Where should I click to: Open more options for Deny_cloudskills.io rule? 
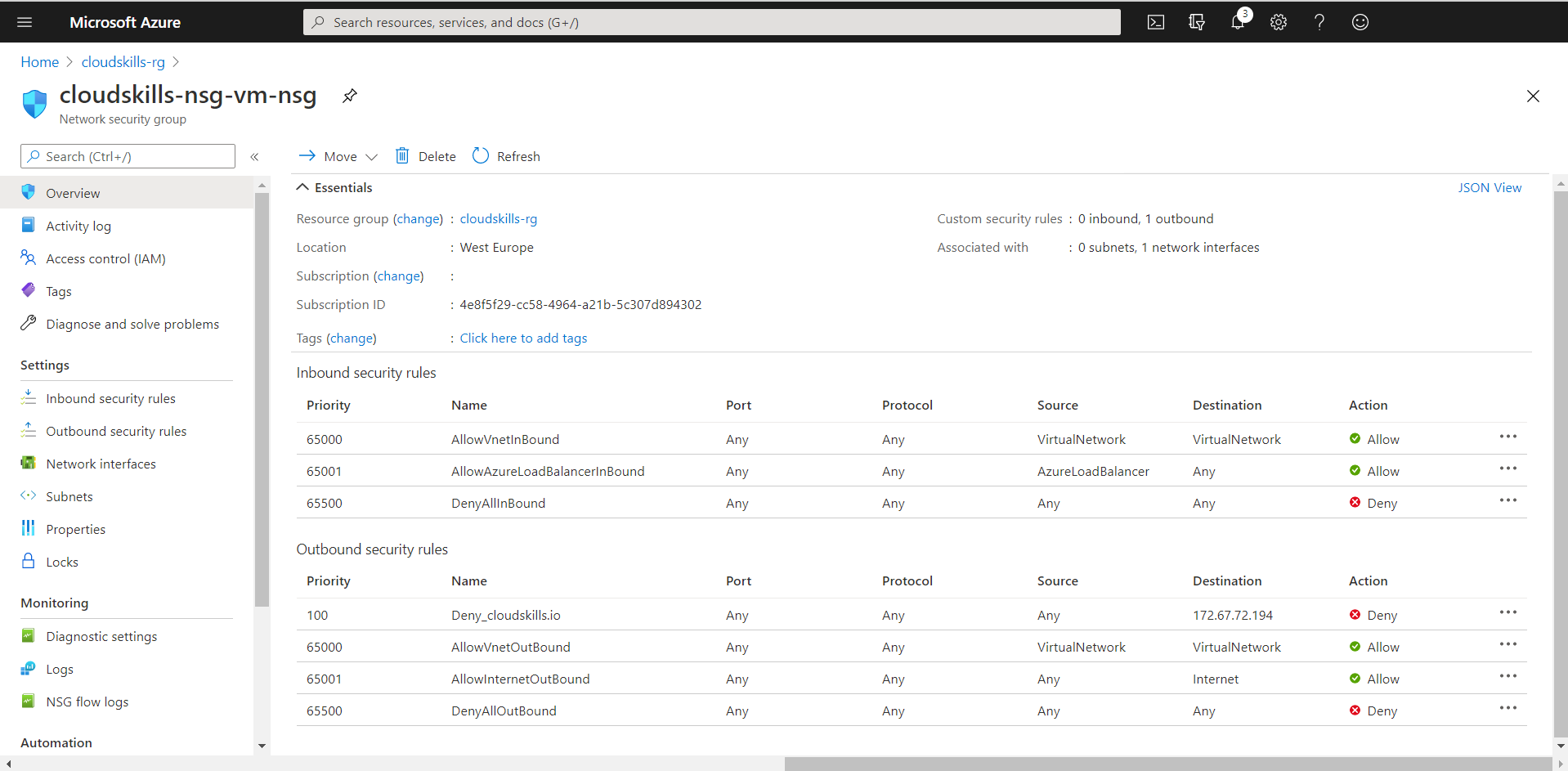click(1508, 612)
